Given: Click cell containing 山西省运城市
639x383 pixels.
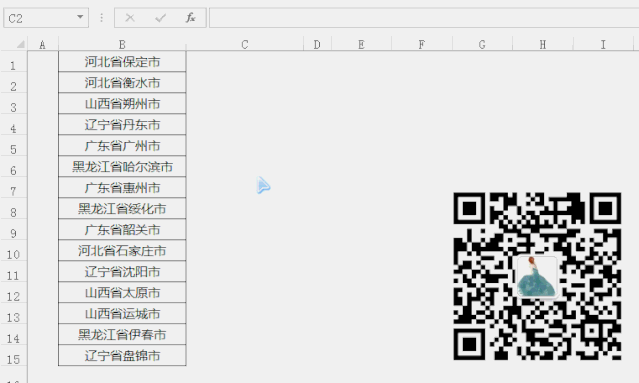Looking at the screenshot, I should click(x=122, y=314).
